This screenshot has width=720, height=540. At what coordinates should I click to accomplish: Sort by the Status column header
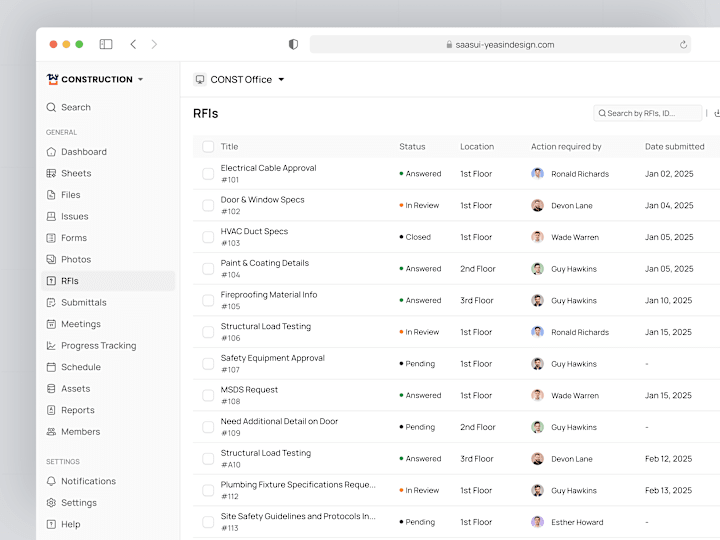click(412, 146)
